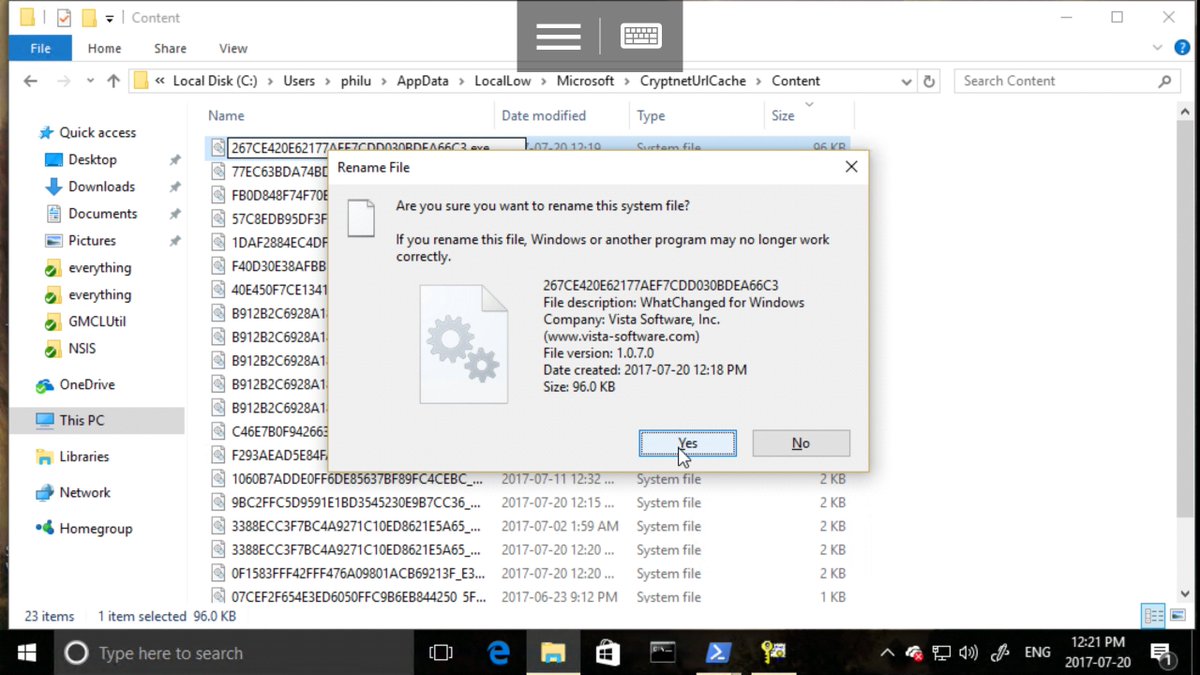The height and width of the screenshot is (675, 1200).
Task: Go back using the back arrow
Action: coord(31,81)
